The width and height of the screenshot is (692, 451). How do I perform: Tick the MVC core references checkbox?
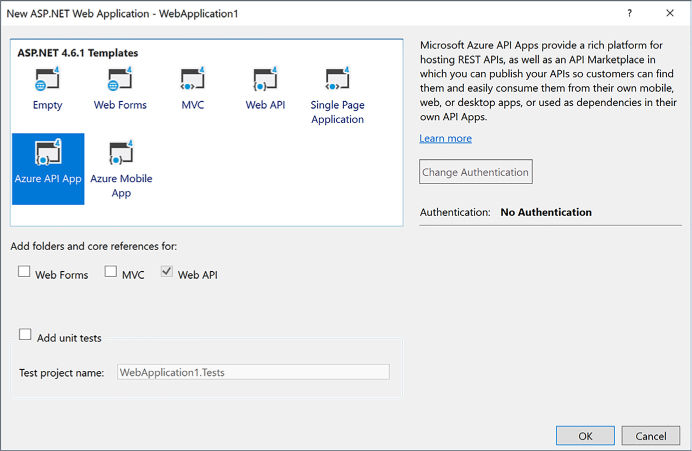111,271
